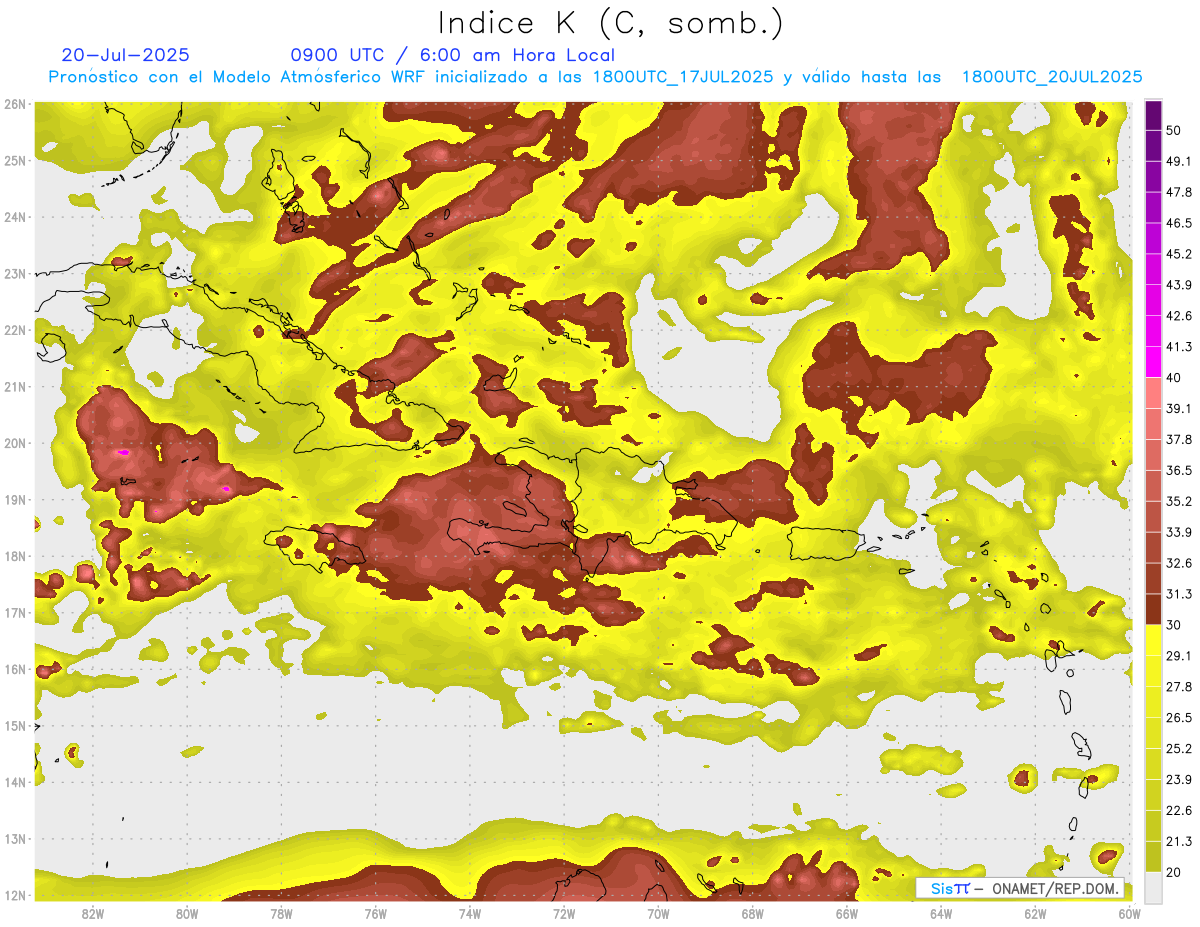1200x927 pixels.
Task: Click the 70W longitude label
Action: [658, 914]
